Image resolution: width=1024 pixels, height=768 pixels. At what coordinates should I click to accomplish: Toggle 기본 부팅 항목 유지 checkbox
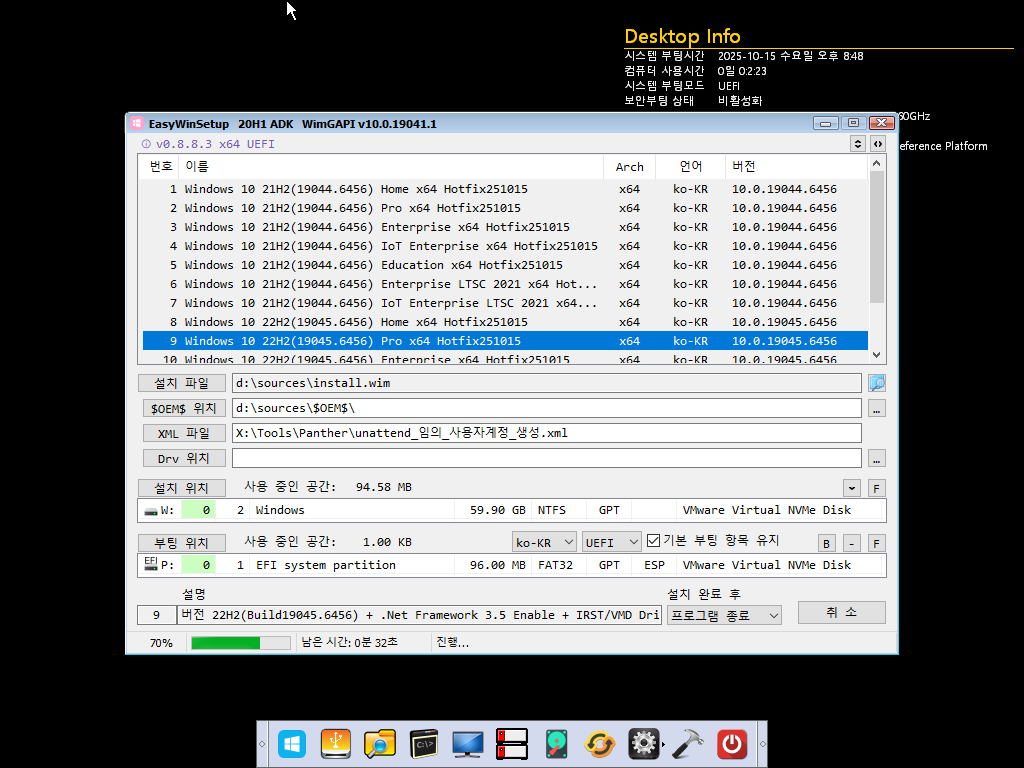[x=653, y=541]
